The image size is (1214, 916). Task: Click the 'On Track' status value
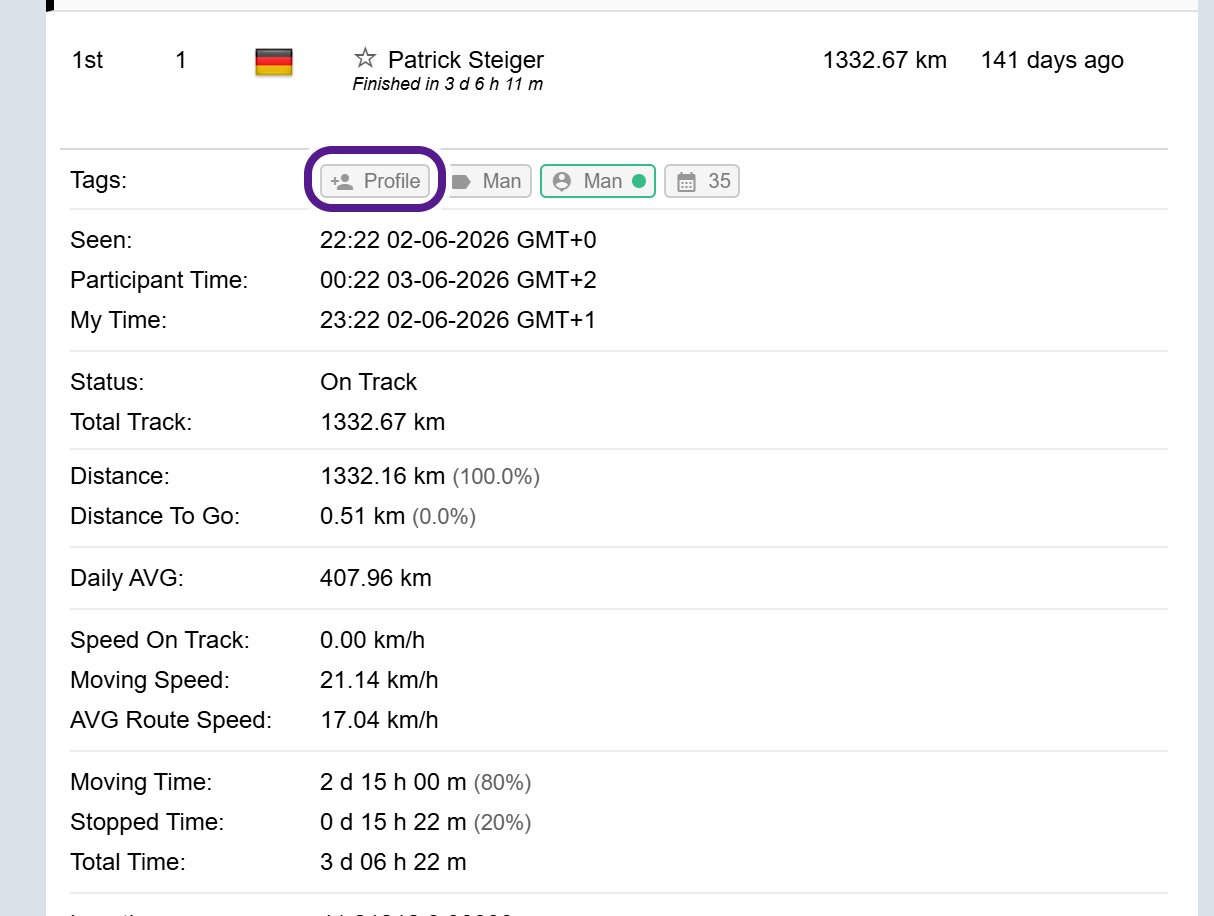pyautogui.click(x=368, y=382)
